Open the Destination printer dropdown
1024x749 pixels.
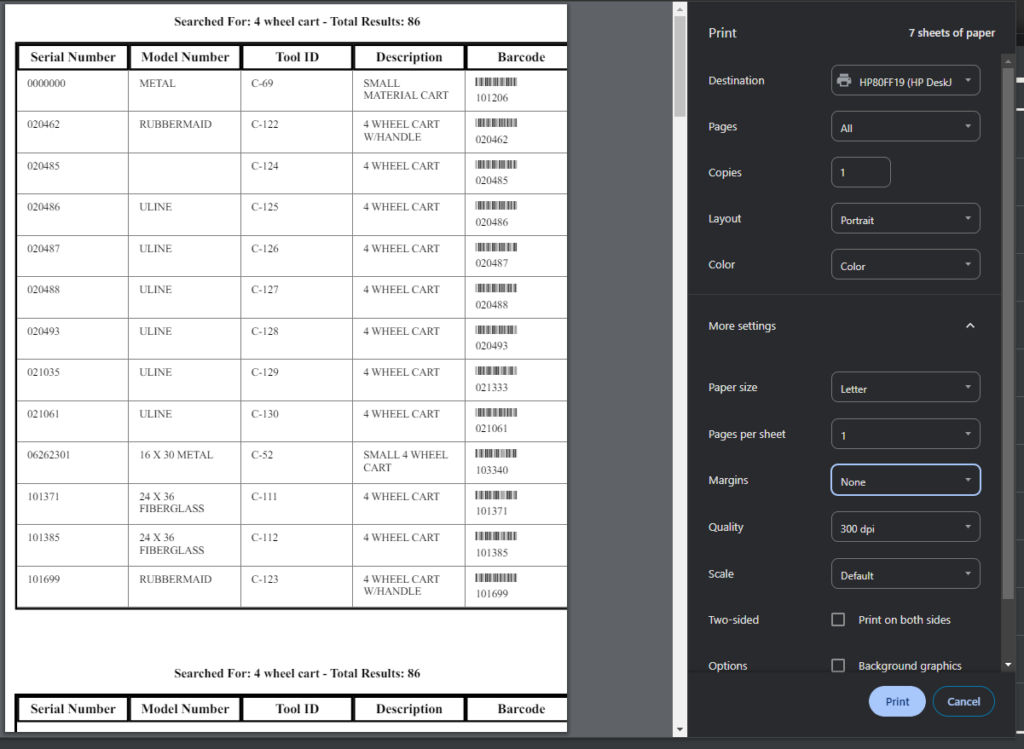pos(905,81)
